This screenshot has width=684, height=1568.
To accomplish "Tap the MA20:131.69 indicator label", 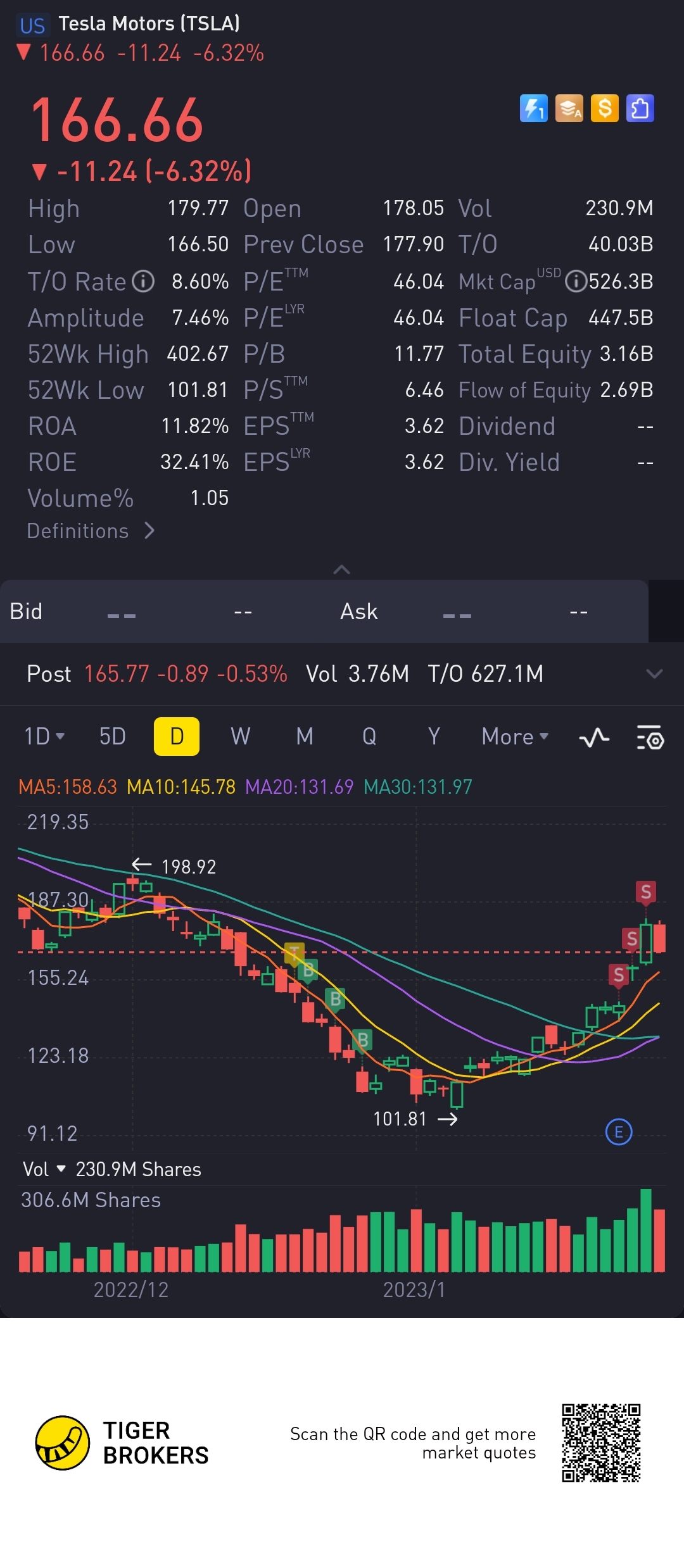I will 299,787.
